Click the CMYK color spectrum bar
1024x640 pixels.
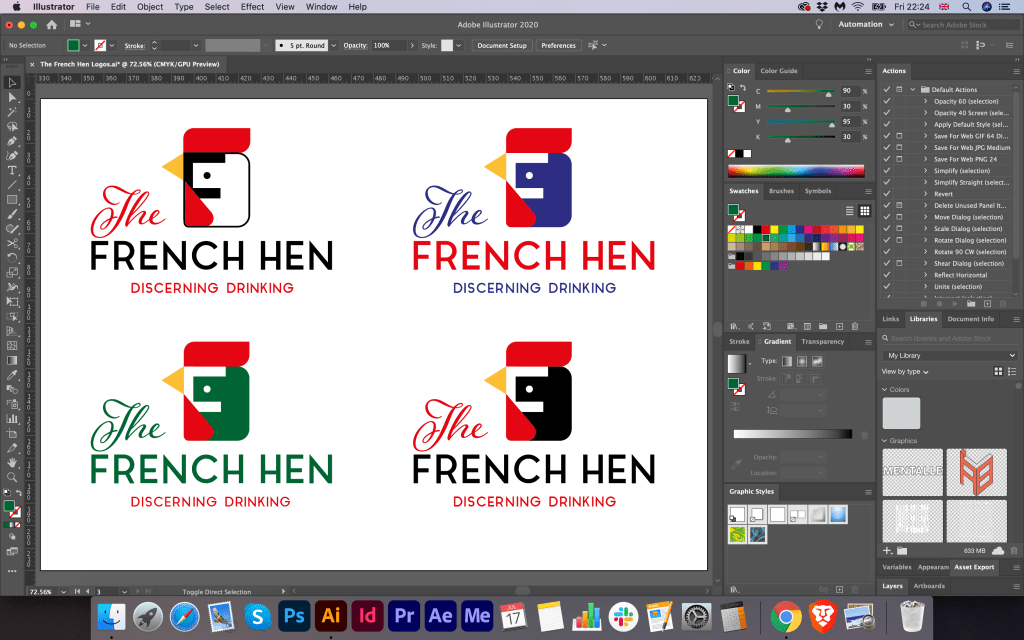[796, 170]
